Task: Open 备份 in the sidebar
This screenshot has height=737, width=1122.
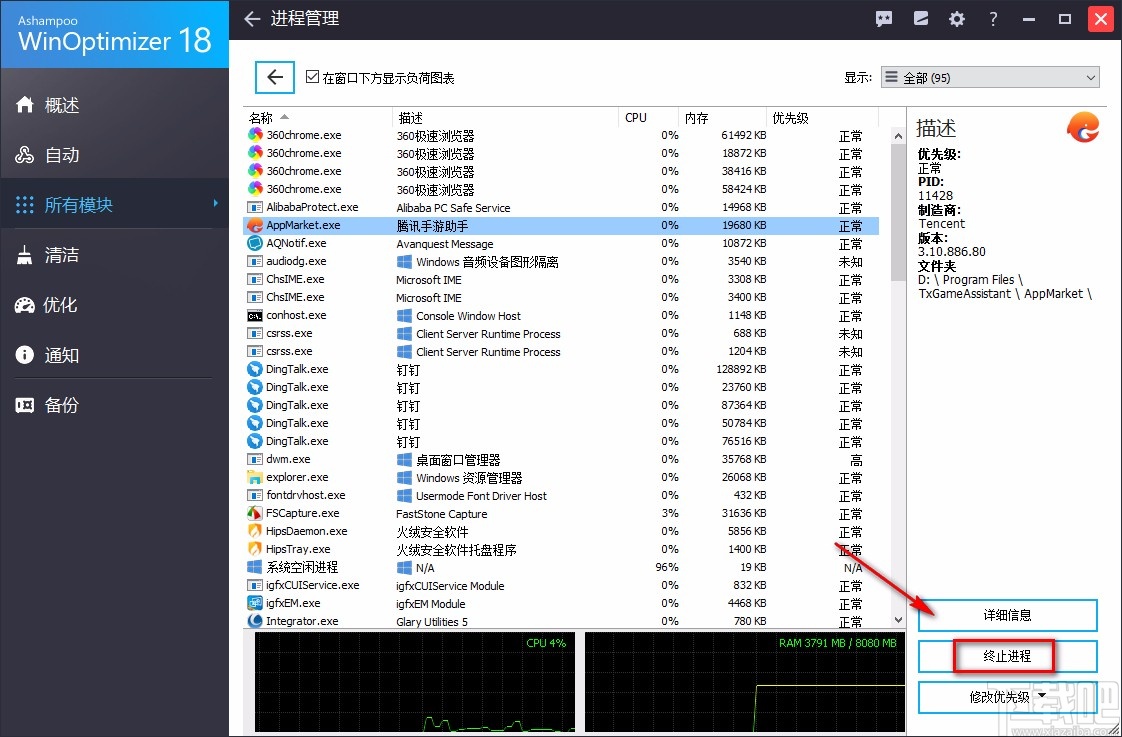Action: 114,406
